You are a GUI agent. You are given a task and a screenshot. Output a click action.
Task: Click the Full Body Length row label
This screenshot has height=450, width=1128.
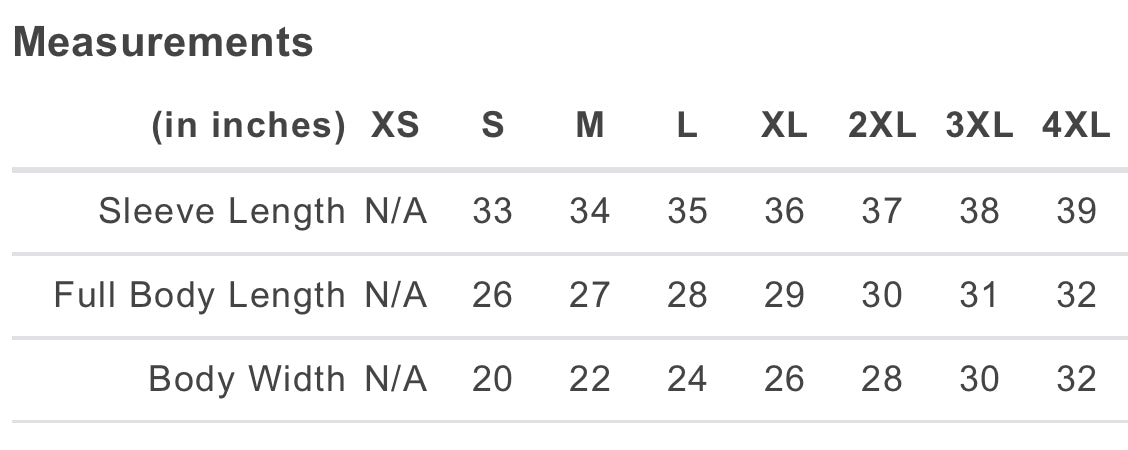(x=199, y=295)
